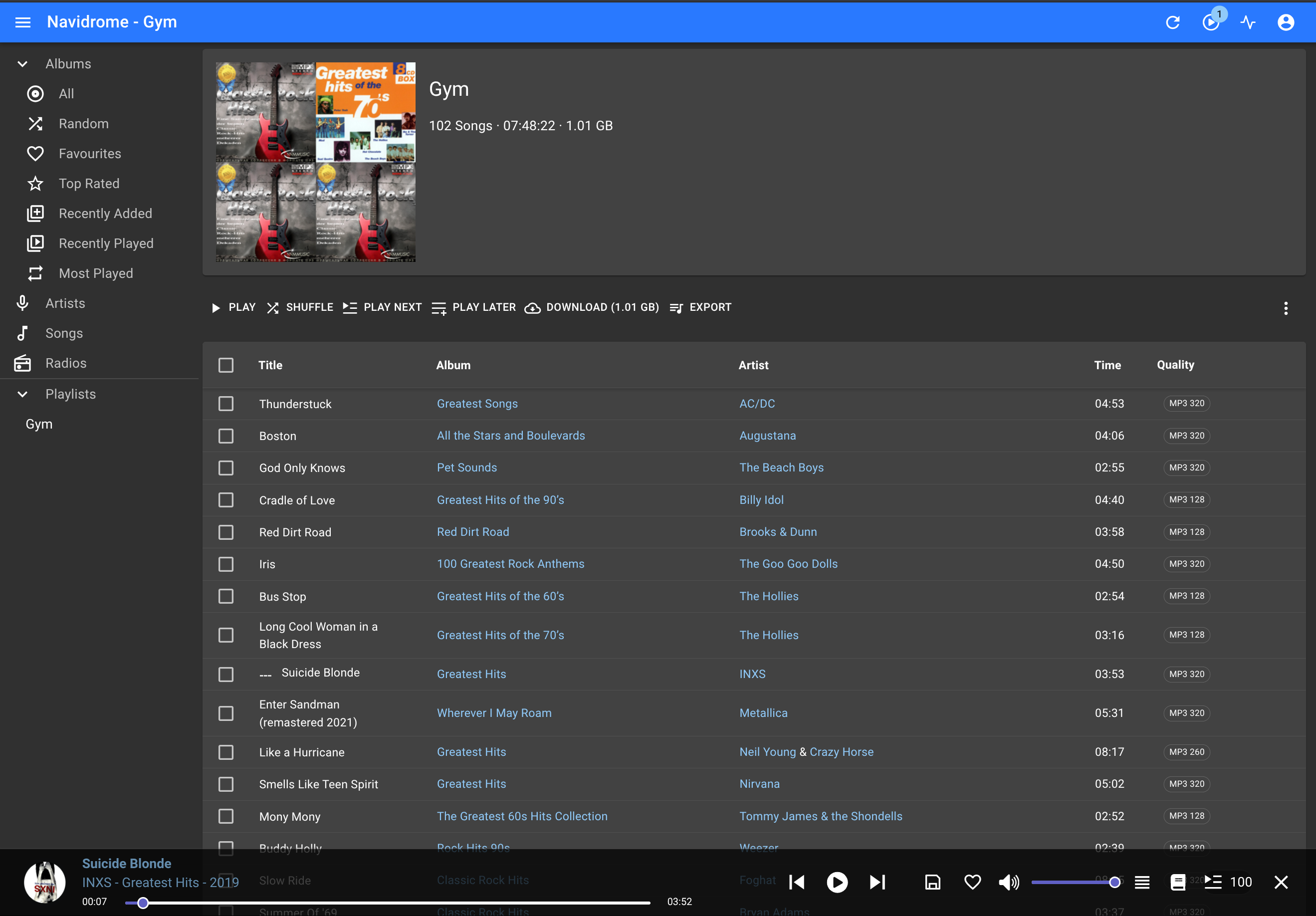Click the INXS - Greatest Hits - 2019 link
This screenshot has height=916, width=1316.
coord(161,883)
